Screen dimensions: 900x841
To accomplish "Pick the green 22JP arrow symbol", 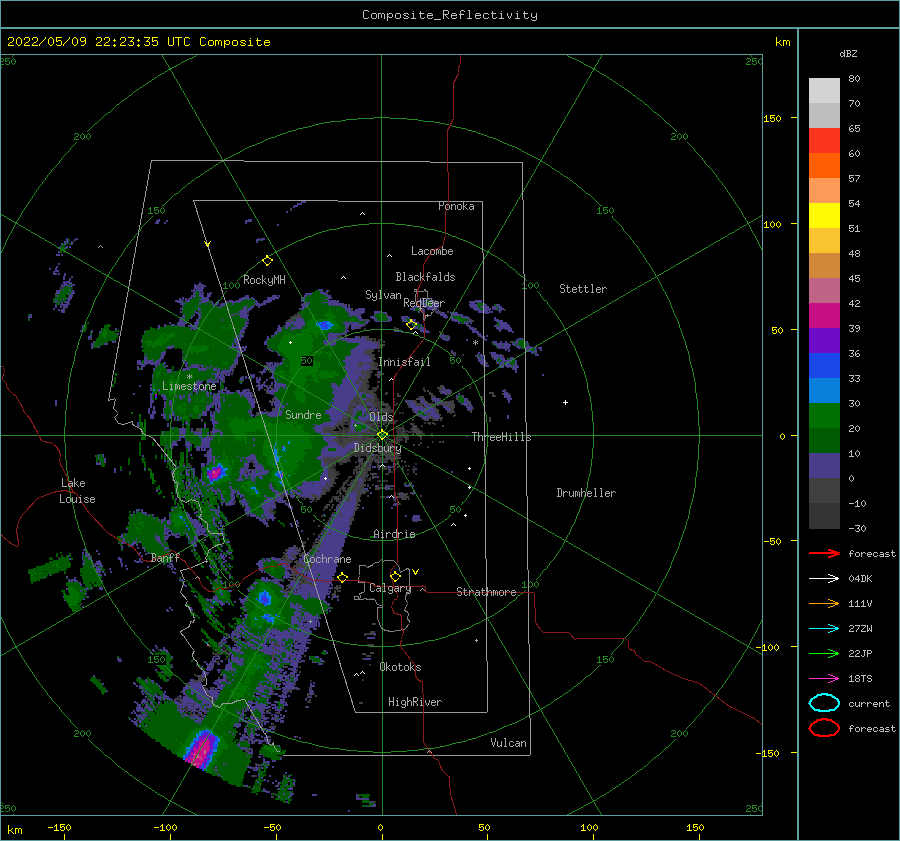I will [824, 653].
